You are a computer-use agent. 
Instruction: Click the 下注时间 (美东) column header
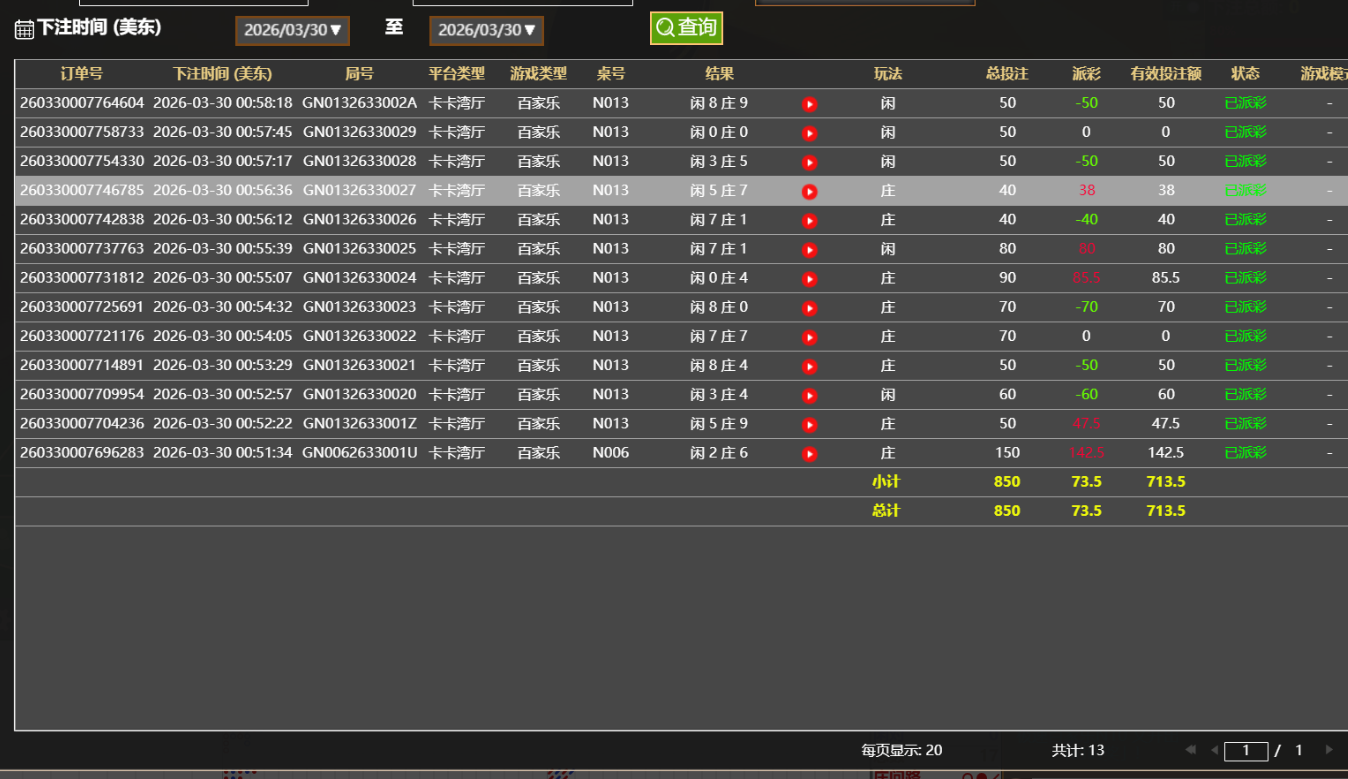tap(222, 74)
